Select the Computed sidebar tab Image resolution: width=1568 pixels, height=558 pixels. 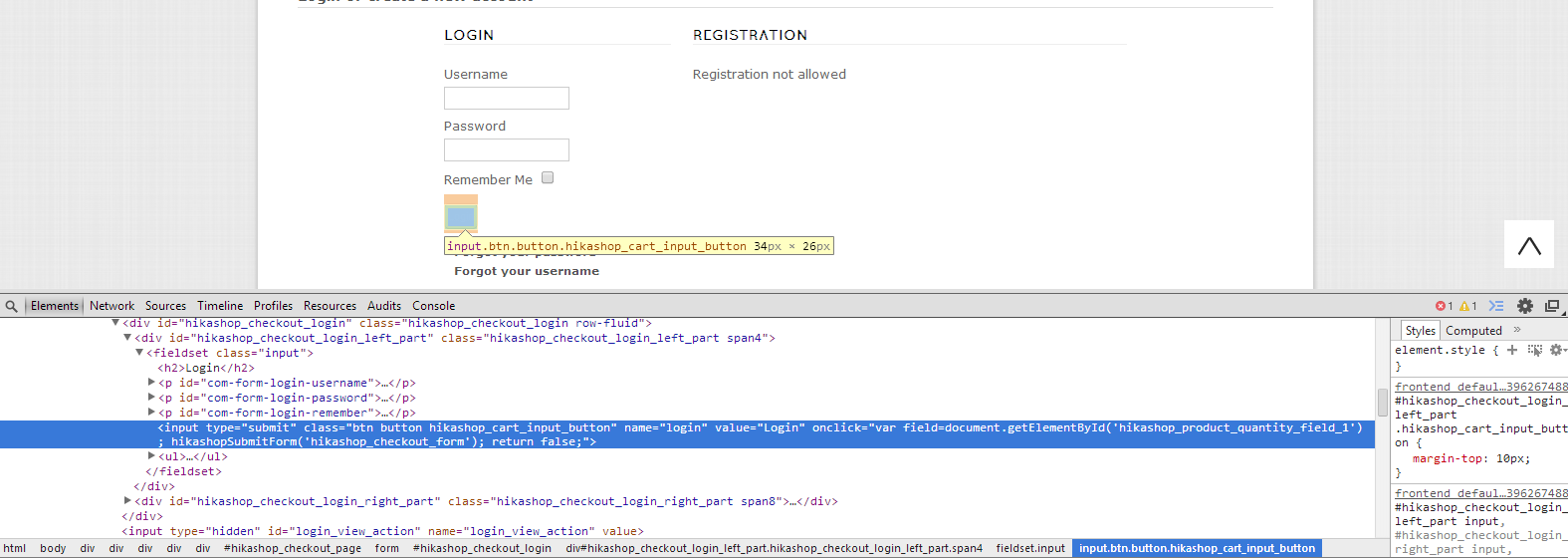click(x=1473, y=330)
